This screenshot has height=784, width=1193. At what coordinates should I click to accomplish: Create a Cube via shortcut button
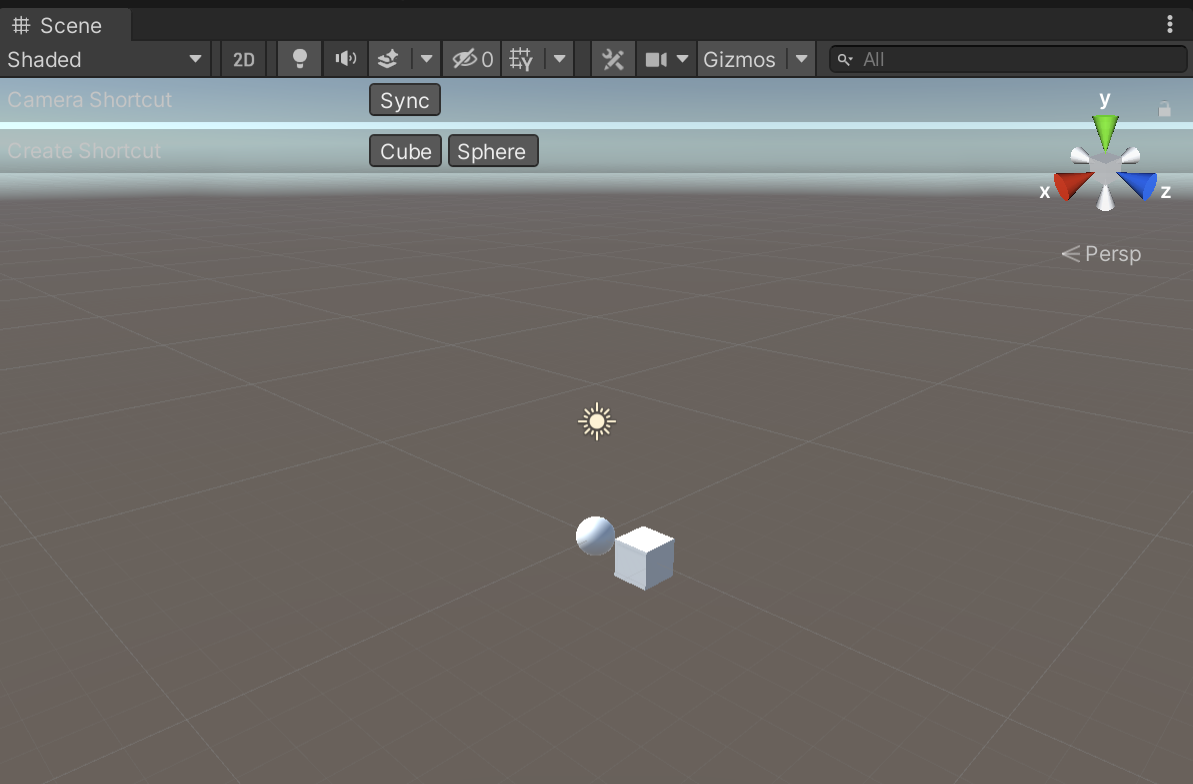click(x=406, y=151)
